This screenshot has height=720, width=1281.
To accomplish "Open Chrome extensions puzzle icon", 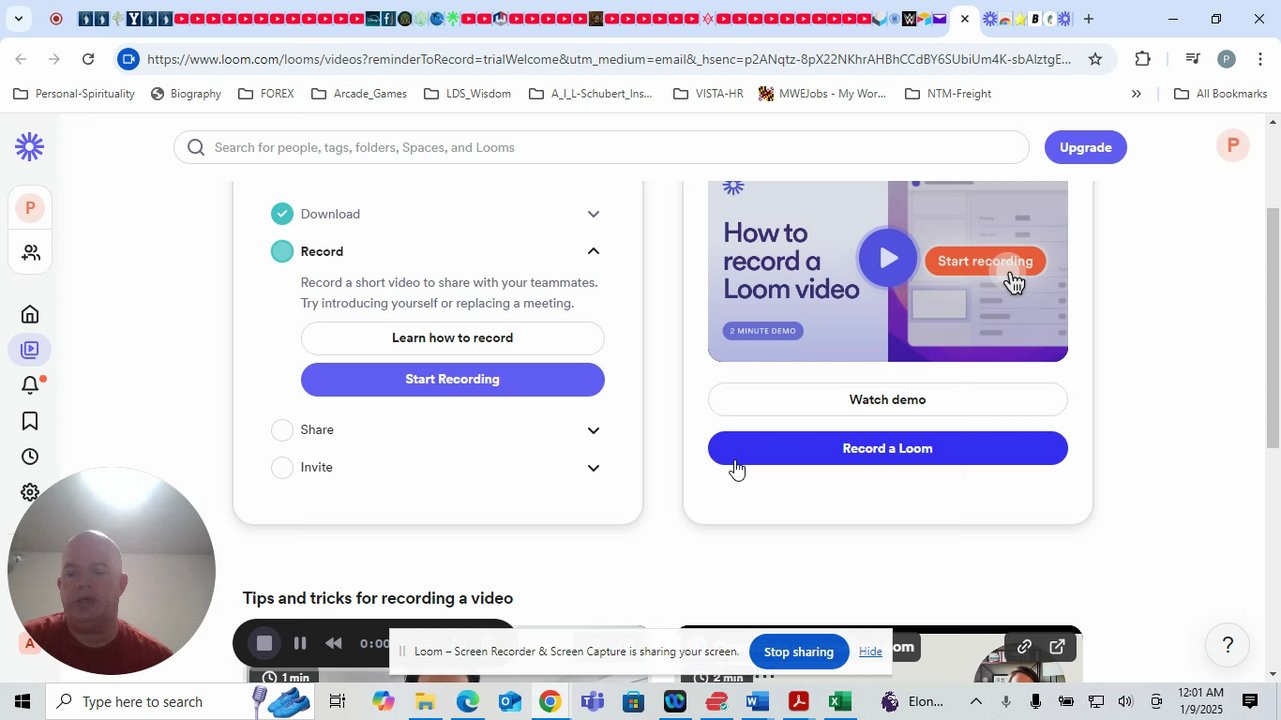I will click(x=1143, y=59).
